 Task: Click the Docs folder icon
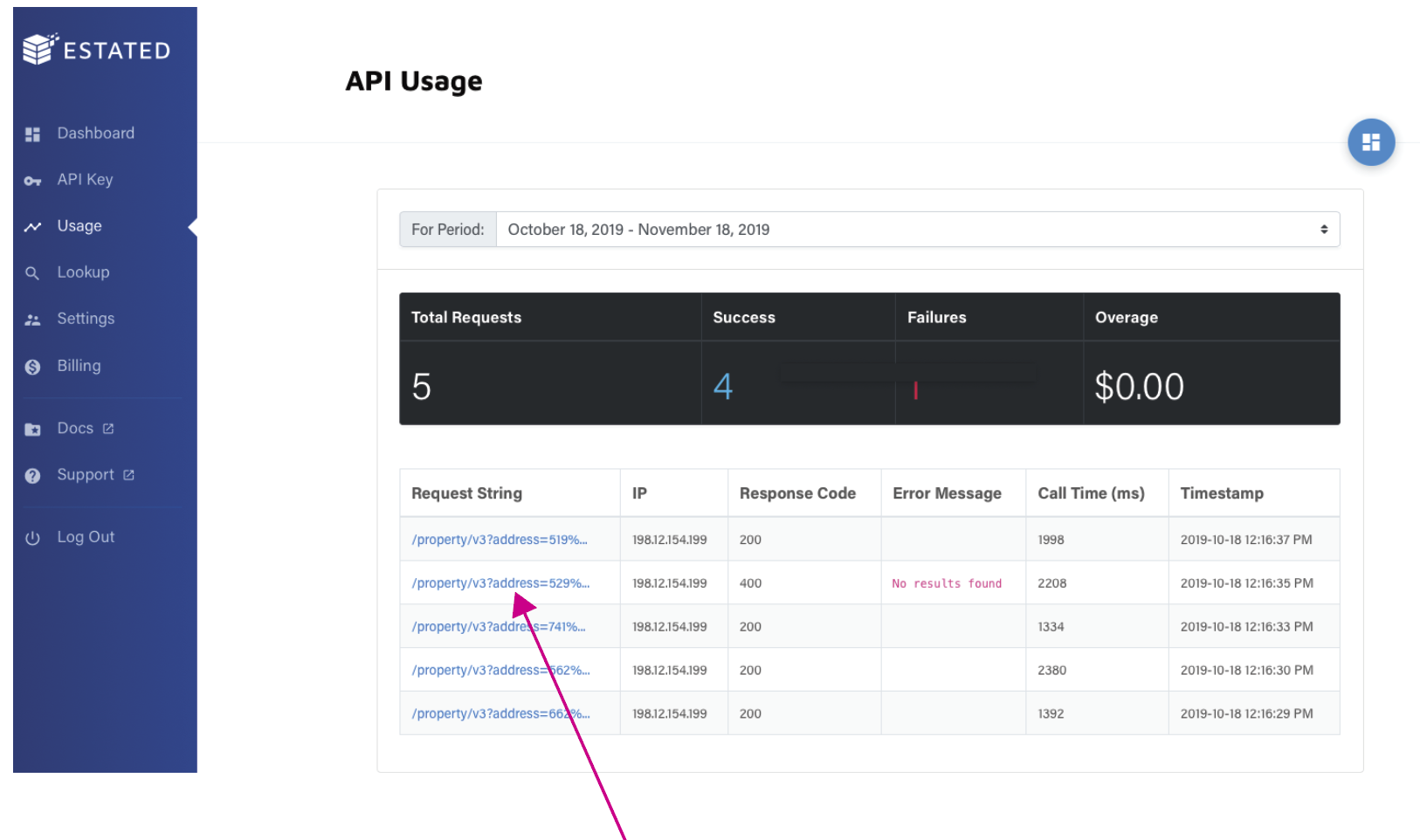(33, 430)
